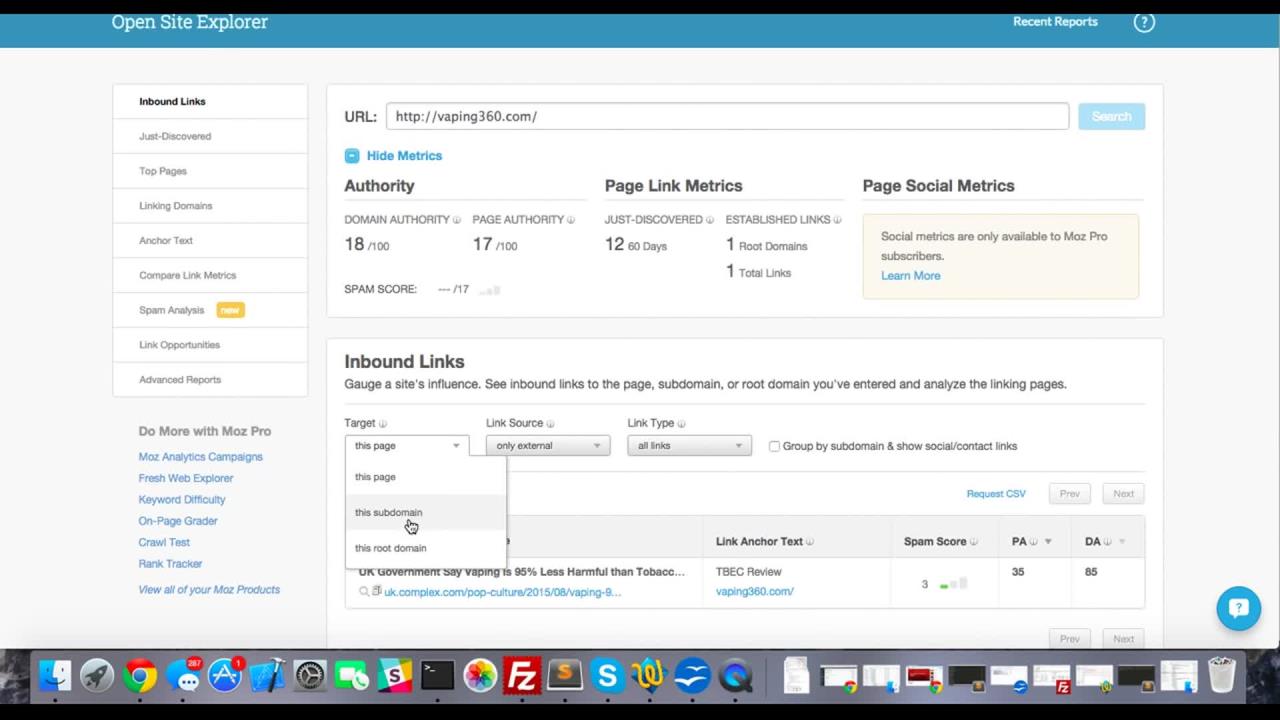Open Launchpad rocket in the dock

pos(97,677)
